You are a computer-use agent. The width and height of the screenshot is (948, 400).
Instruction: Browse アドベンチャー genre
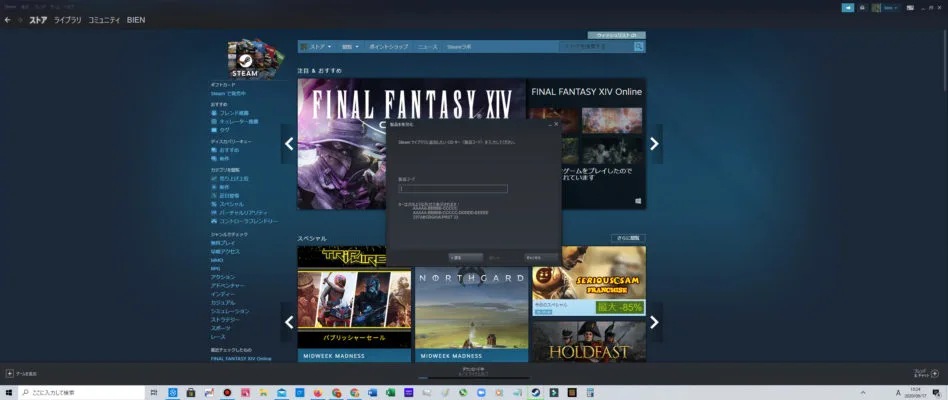pos(227,285)
